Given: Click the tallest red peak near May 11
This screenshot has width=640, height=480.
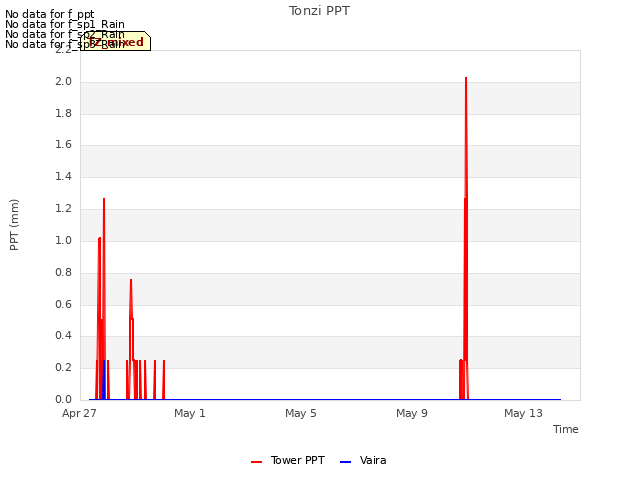Looking at the screenshot, I should coord(466,78).
